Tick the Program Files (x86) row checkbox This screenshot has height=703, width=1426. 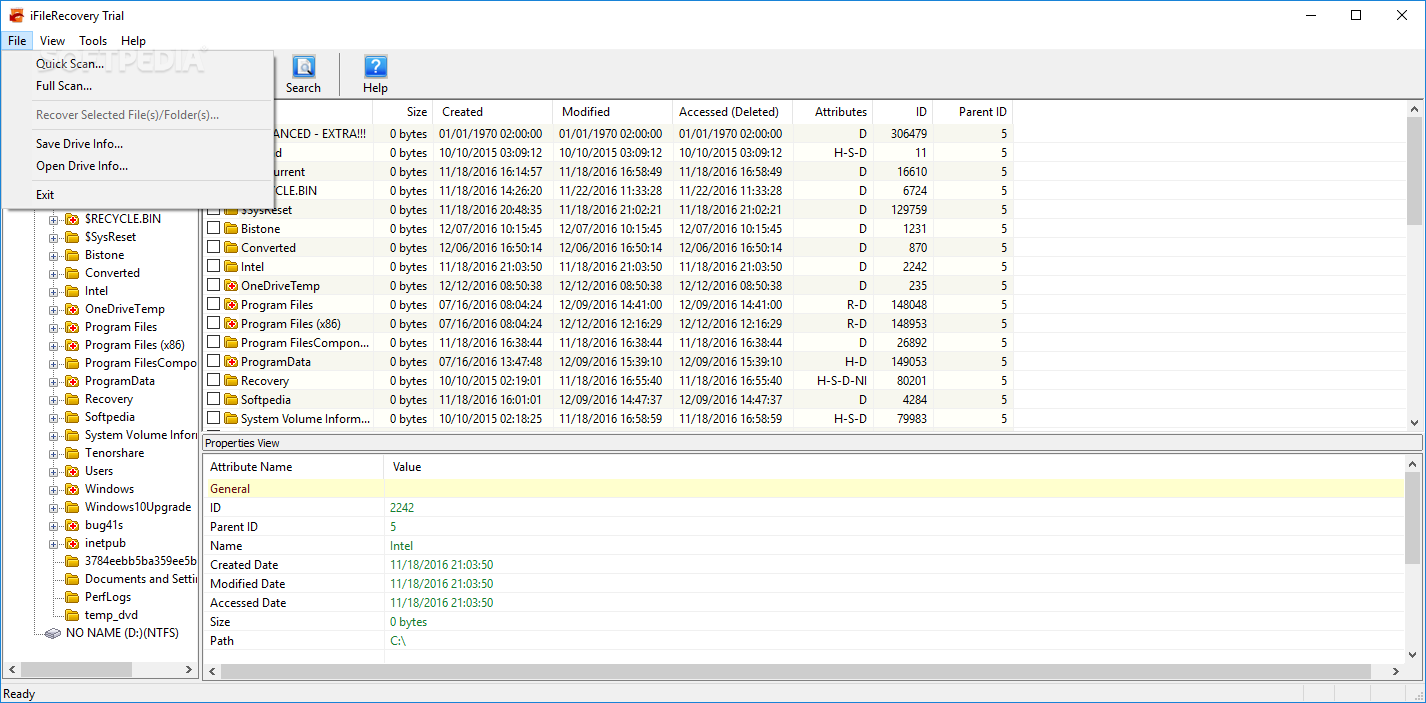[x=213, y=324]
